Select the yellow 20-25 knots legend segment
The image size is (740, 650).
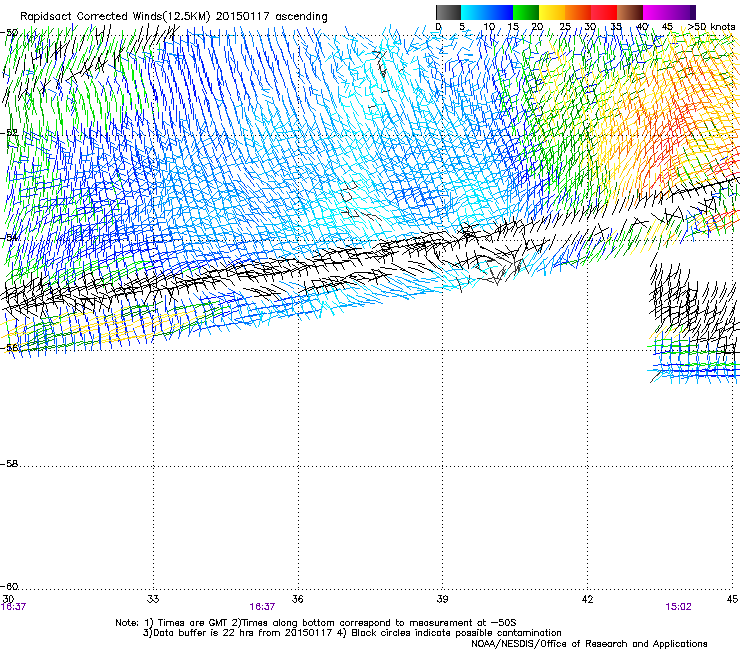[552, 12]
